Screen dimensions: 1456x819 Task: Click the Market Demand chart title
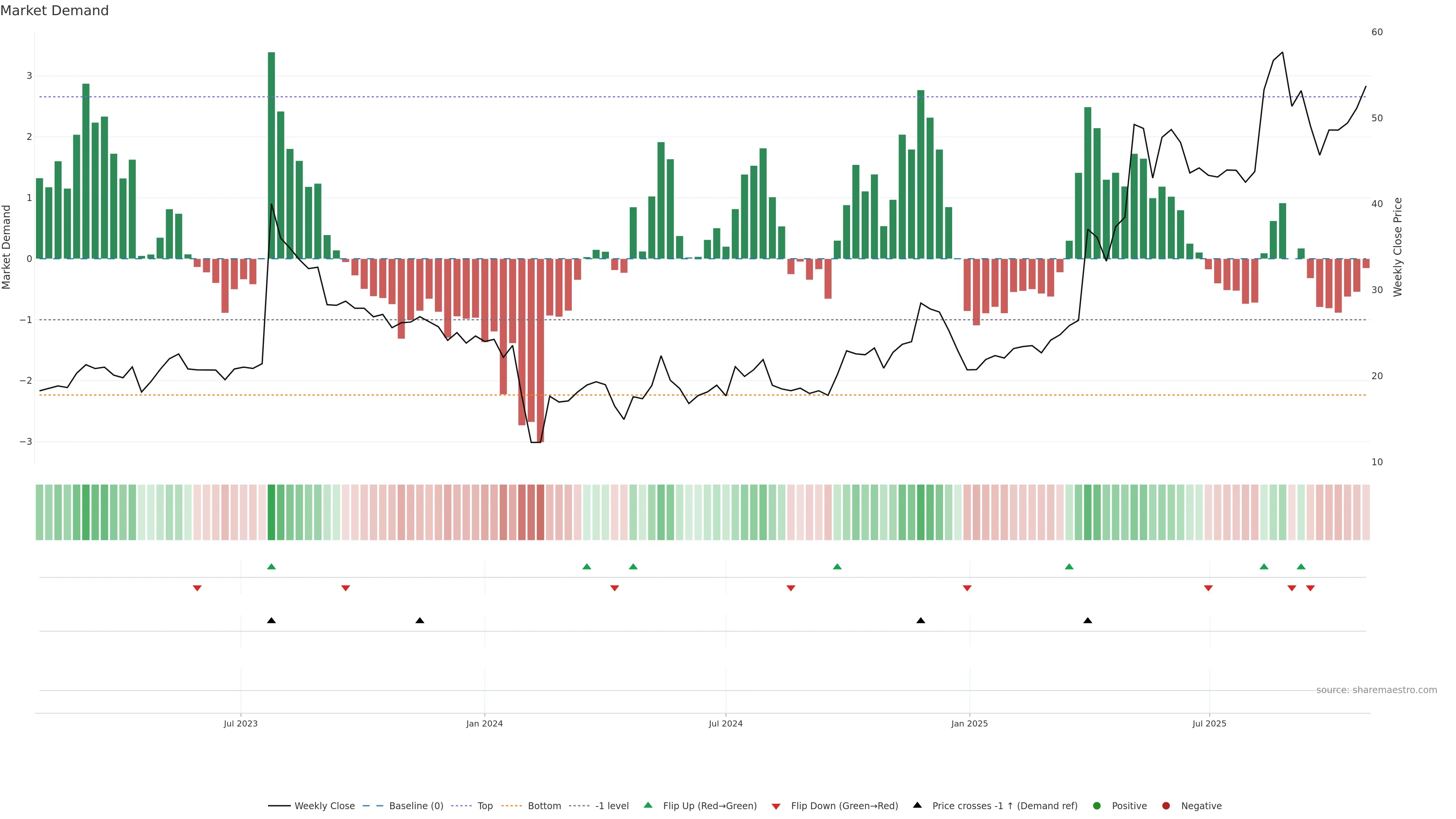[54, 11]
